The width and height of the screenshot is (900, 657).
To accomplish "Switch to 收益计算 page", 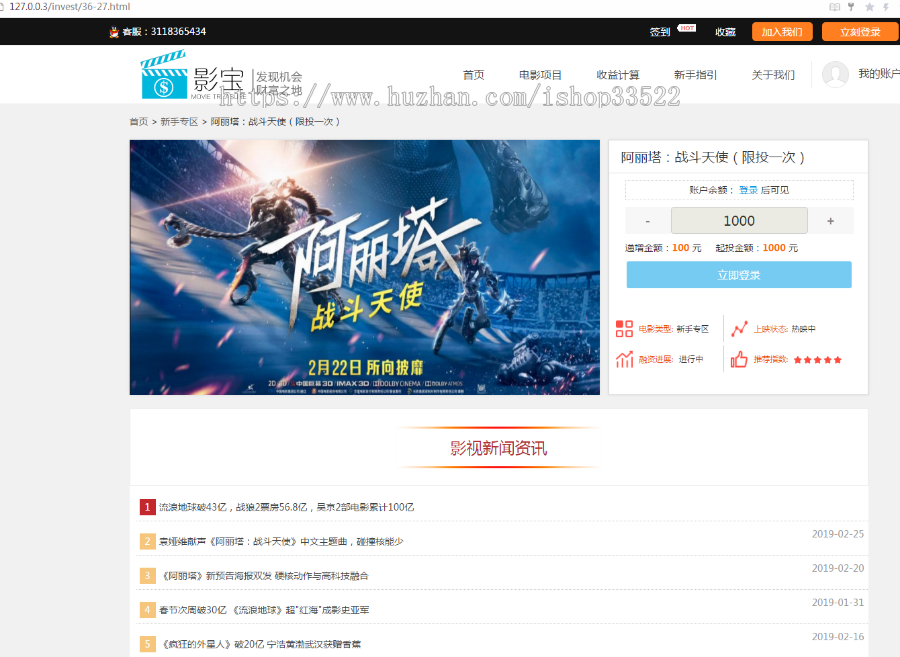I will pyautogui.click(x=619, y=74).
